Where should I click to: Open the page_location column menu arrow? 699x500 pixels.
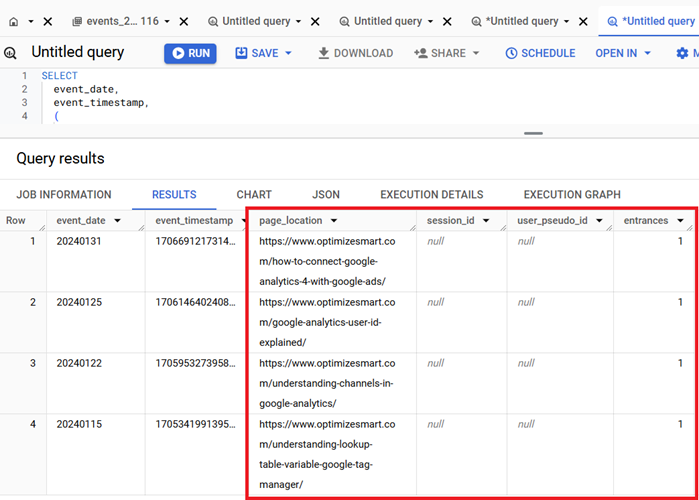coord(334,221)
